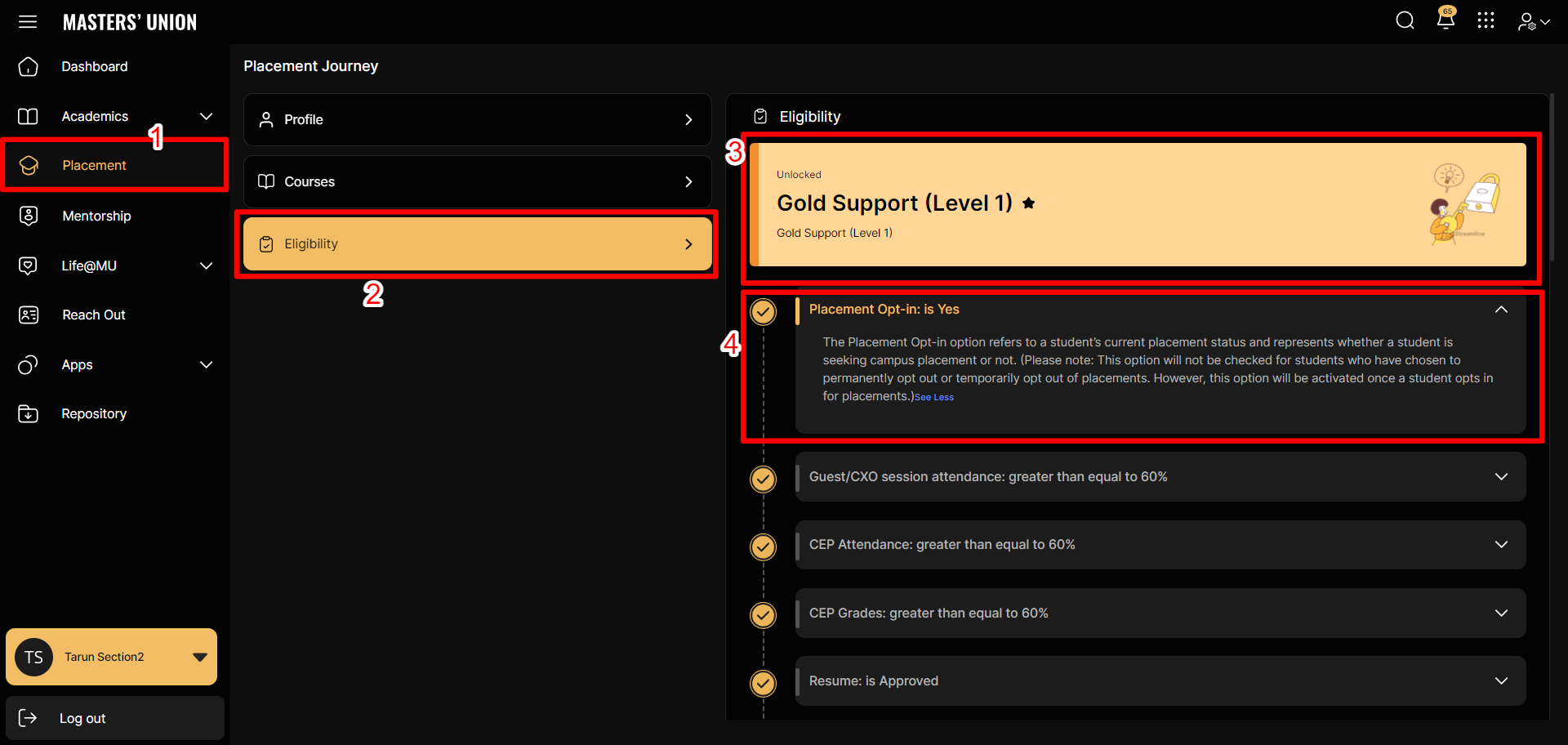Image resolution: width=1568 pixels, height=745 pixels.
Task: Click the Placement Opt-in checkmark circle
Action: (763, 311)
